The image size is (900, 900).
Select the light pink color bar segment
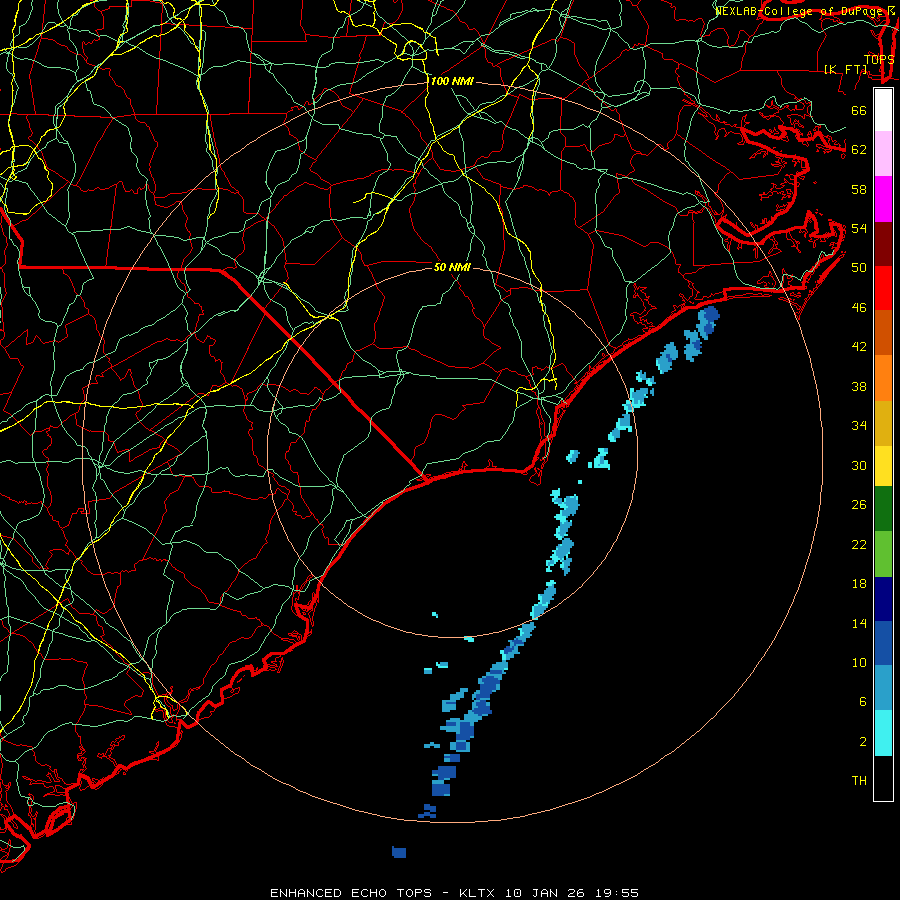[x=883, y=154]
